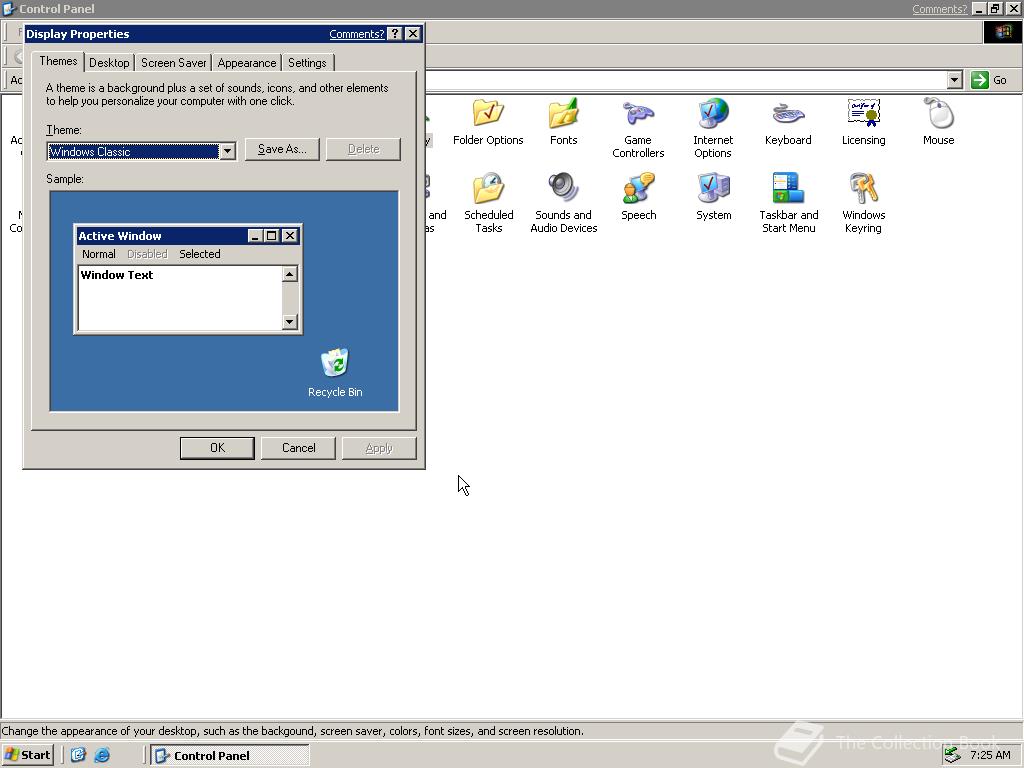Select the Mouse control panel icon

pyautogui.click(x=938, y=121)
